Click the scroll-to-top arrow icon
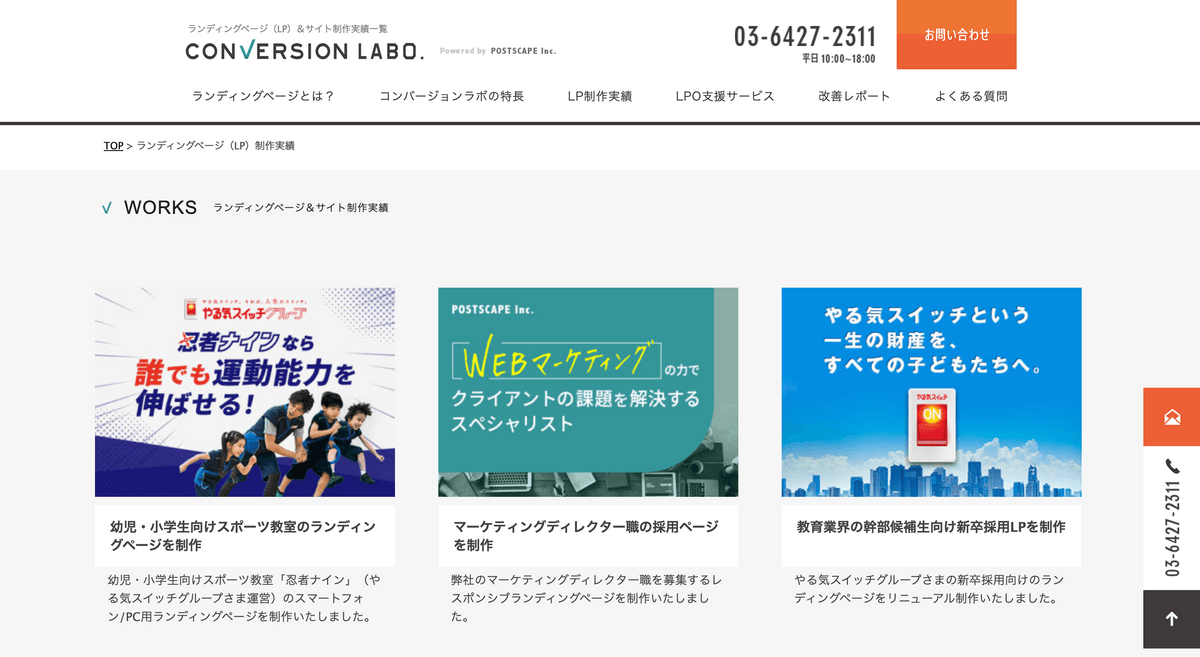 pyautogui.click(x=1172, y=619)
